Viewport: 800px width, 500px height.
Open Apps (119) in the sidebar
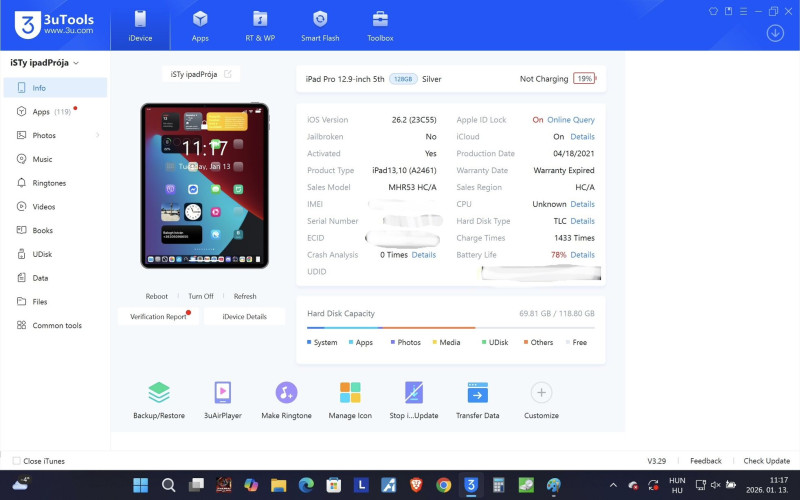click(55, 111)
